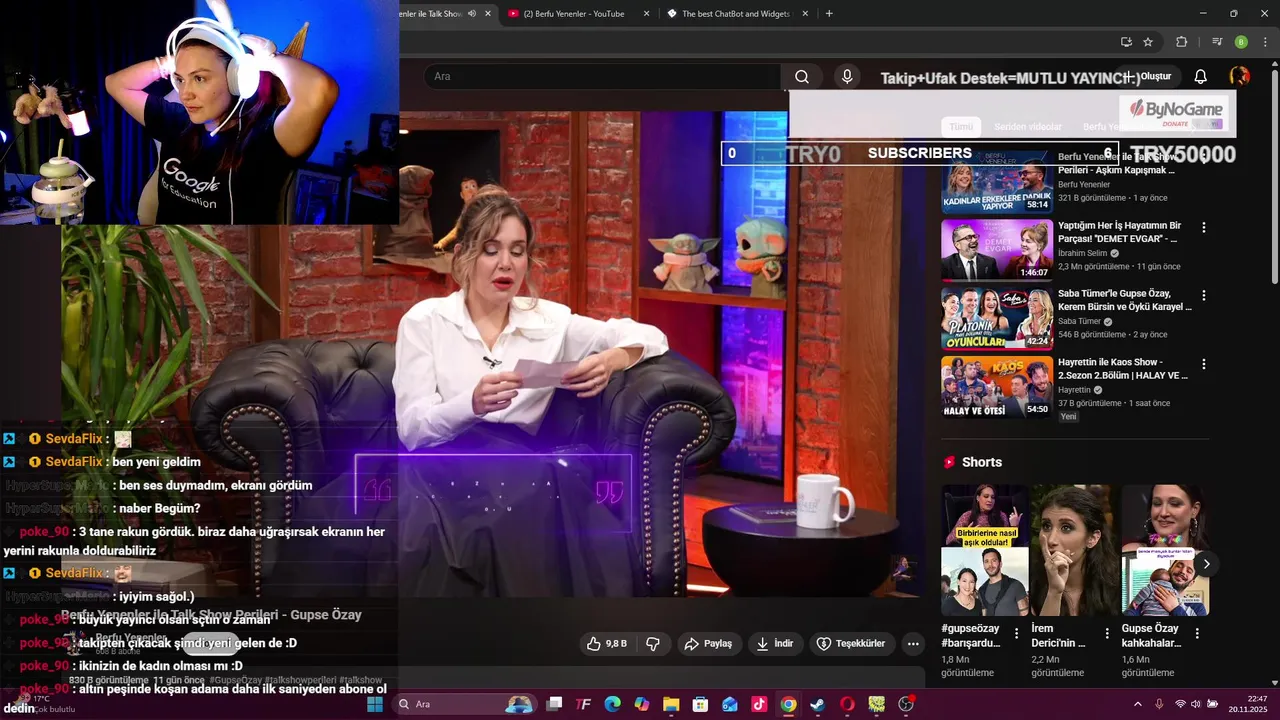Select the Seriden videolar filter chip
The width and height of the screenshot is (1280, 720).
pyautogui.click(x=1028, y=127)
